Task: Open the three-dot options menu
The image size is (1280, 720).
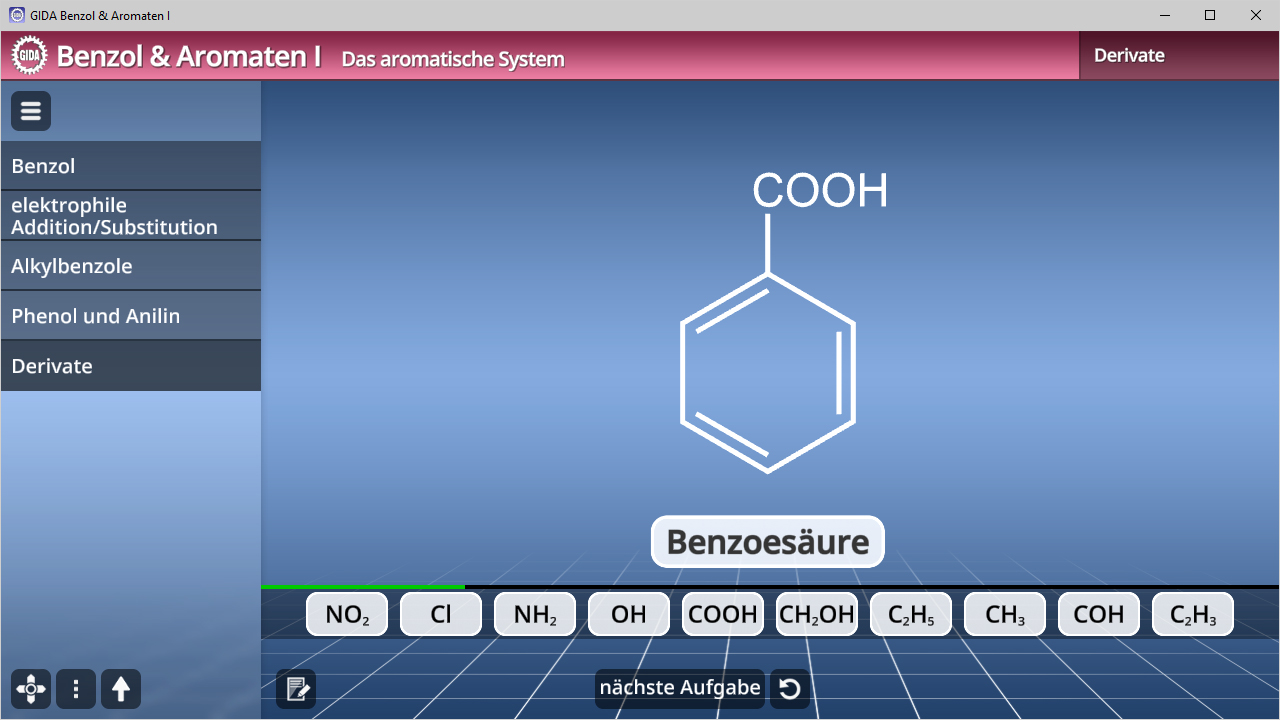Action: [x=76, y=689]
